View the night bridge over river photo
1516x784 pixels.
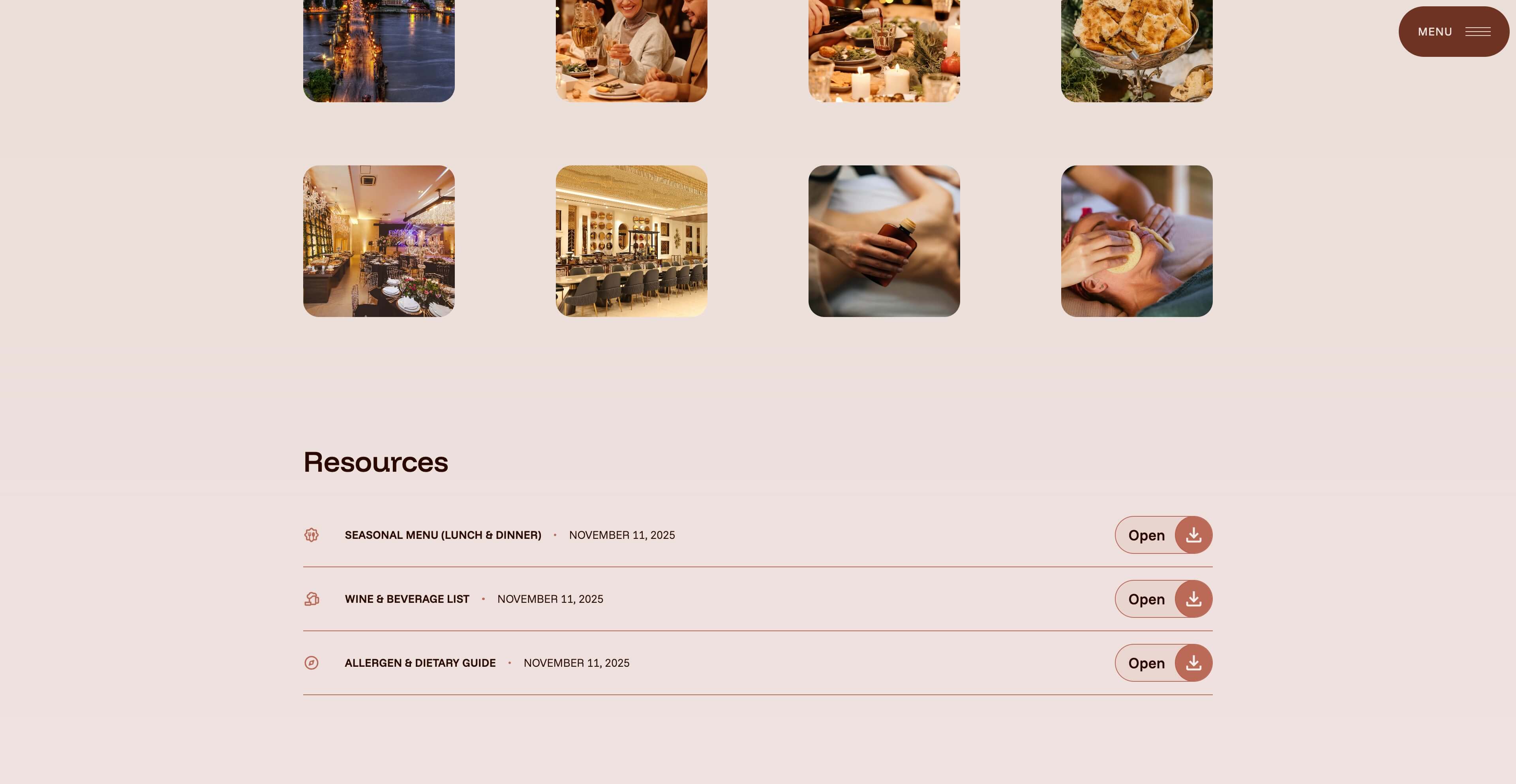[x=379, y=51]
